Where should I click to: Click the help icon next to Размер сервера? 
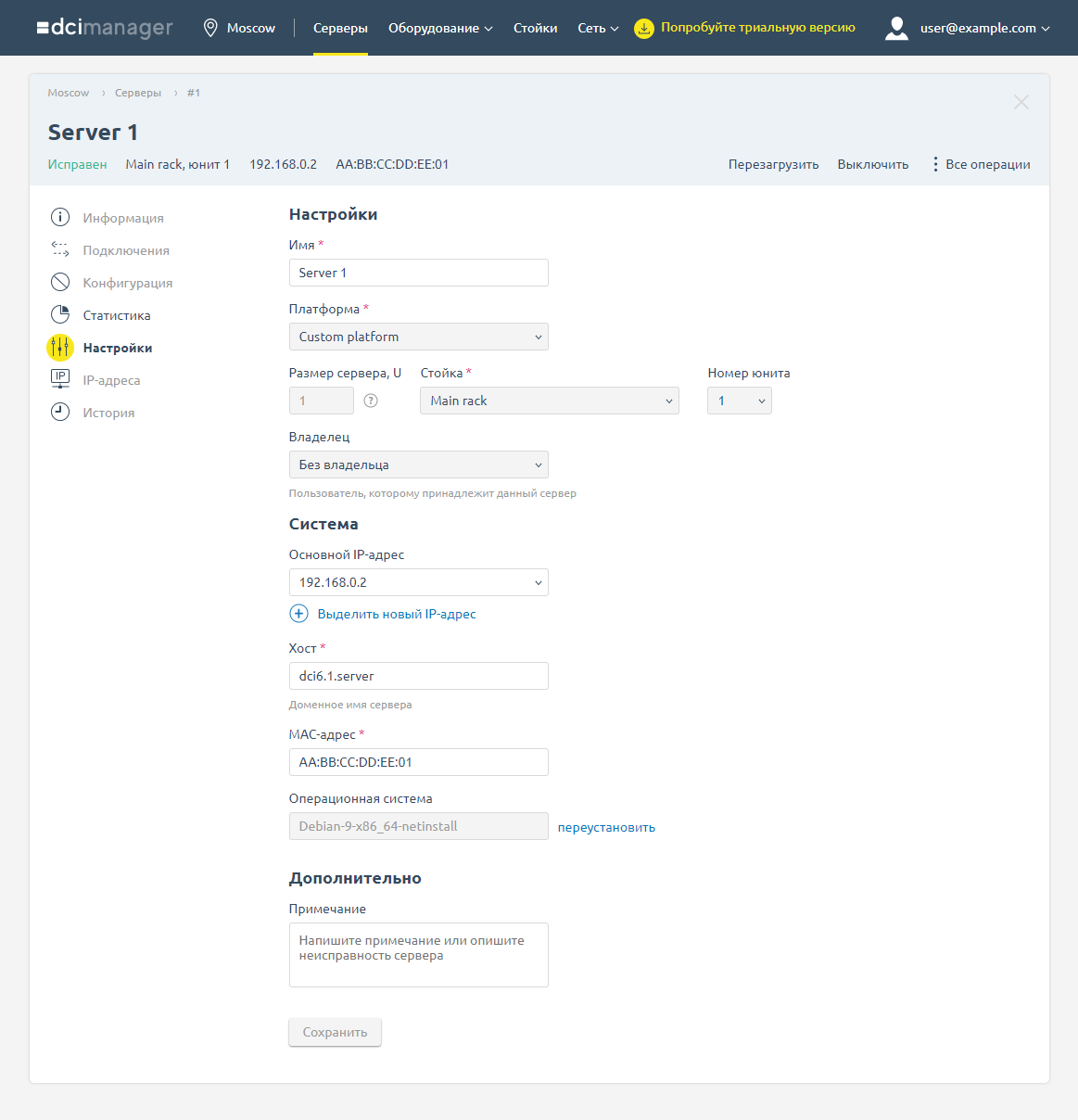click(370, 401)
